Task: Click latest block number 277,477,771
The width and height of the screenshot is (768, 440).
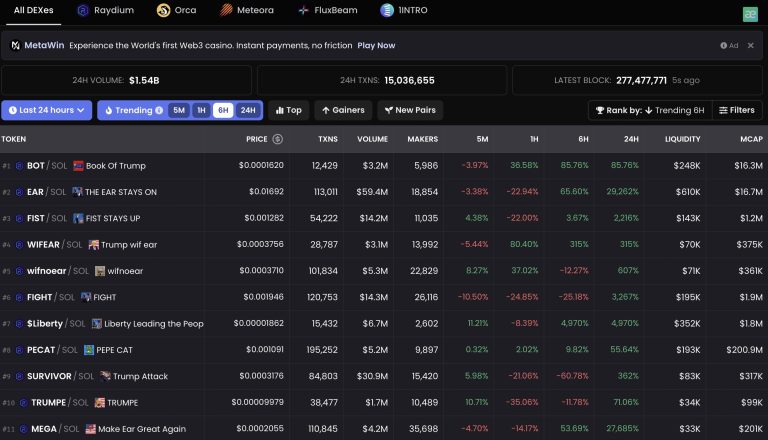Action: (641, 80)
